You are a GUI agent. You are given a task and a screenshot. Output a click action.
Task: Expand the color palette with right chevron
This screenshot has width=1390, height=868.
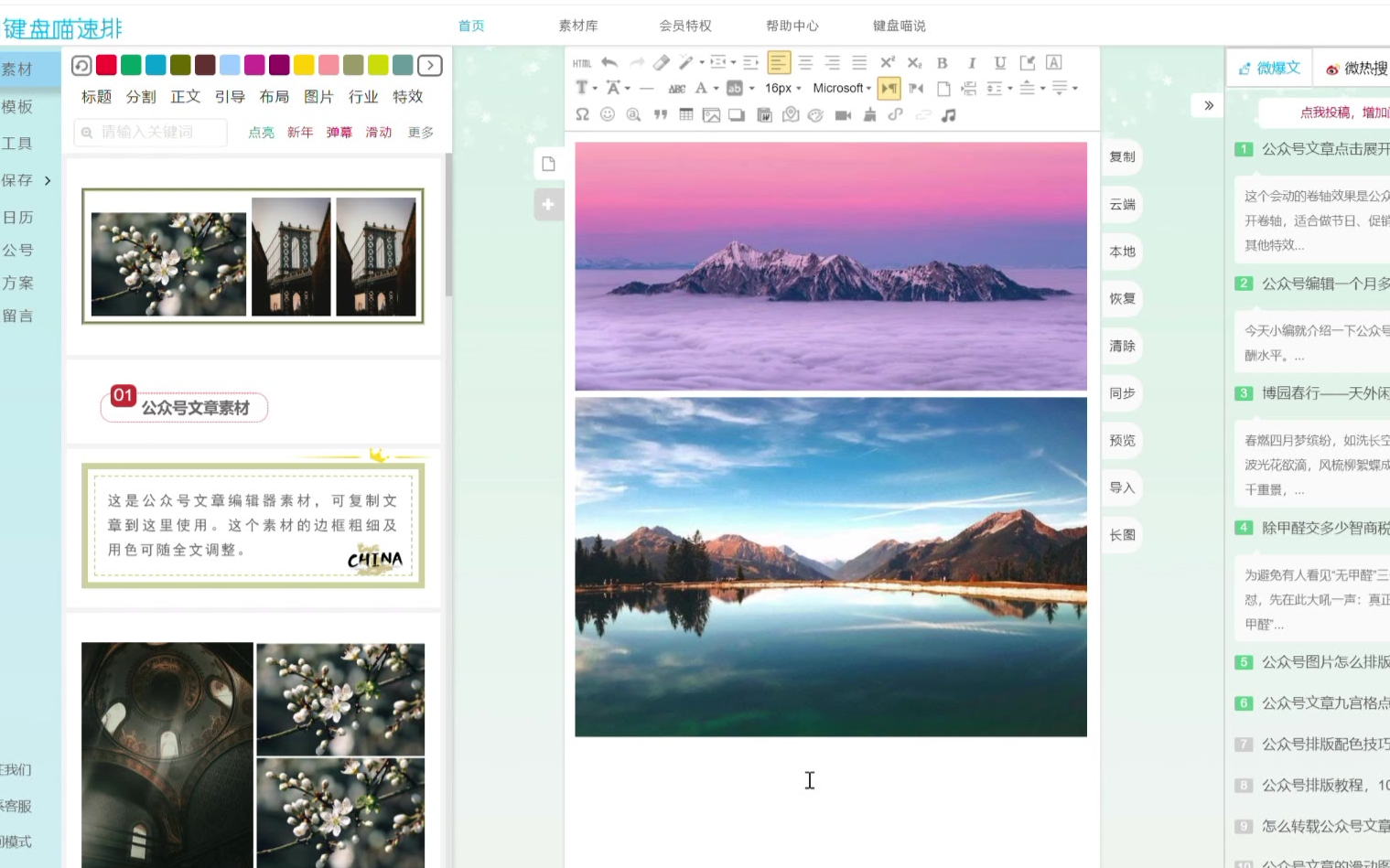pyautogui.click(x=429, y=65)
